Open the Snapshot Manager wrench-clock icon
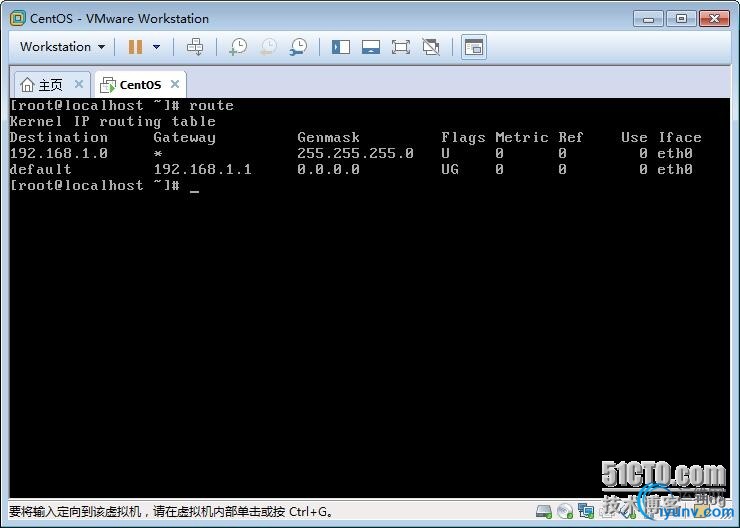Screen dimensions: 740x528 [298, 47]
